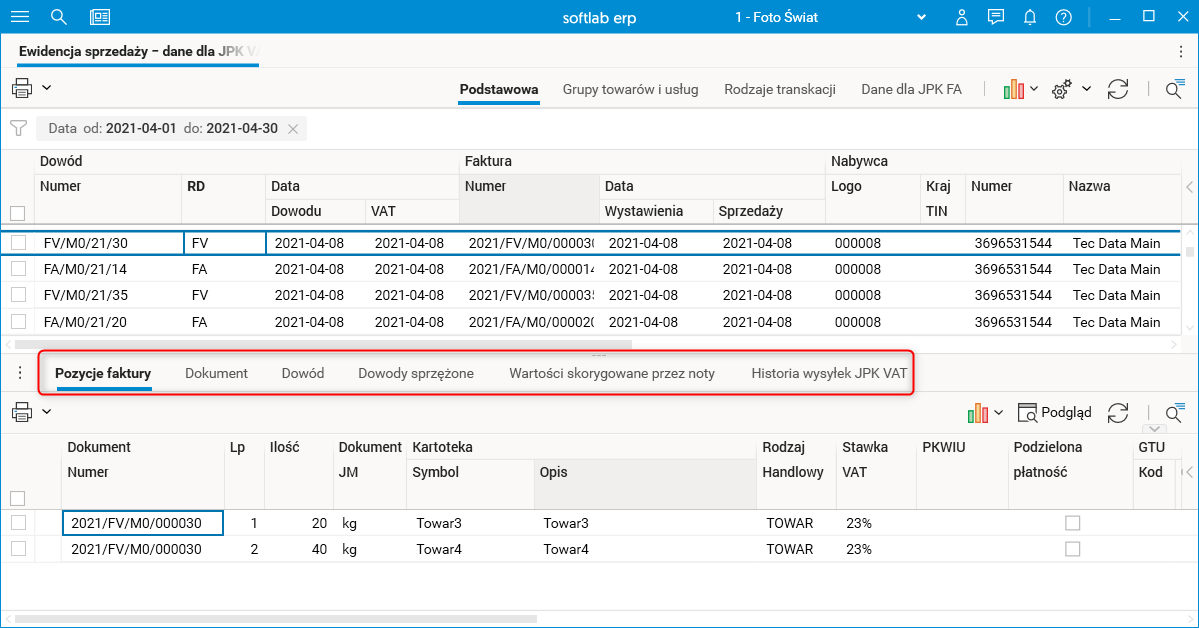The image size is (1199, 628).
Task: Open the news panel icon in title bar
Action: click(99, 17)
